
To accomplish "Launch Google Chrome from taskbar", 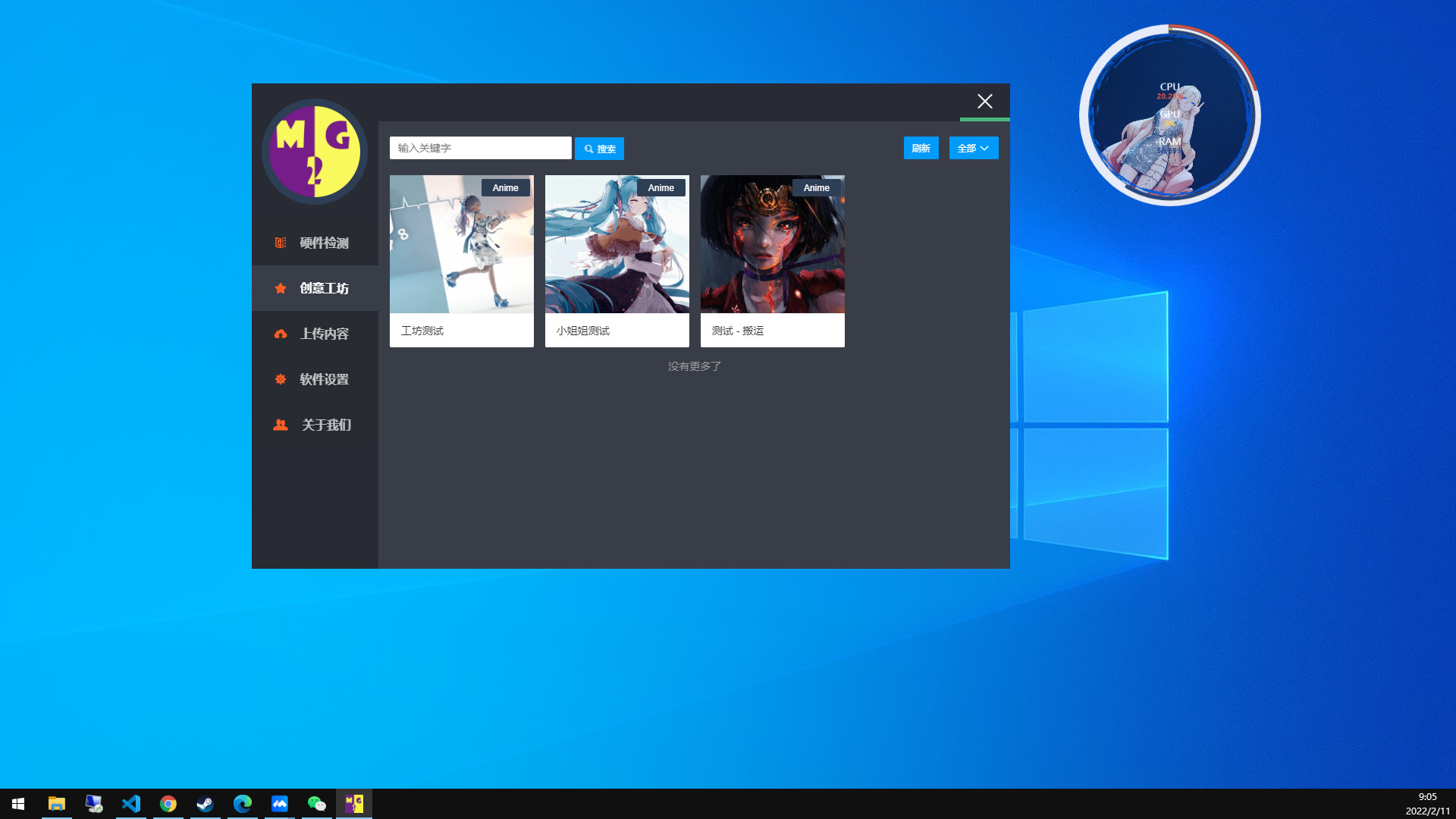I will [x=168, y=804].
